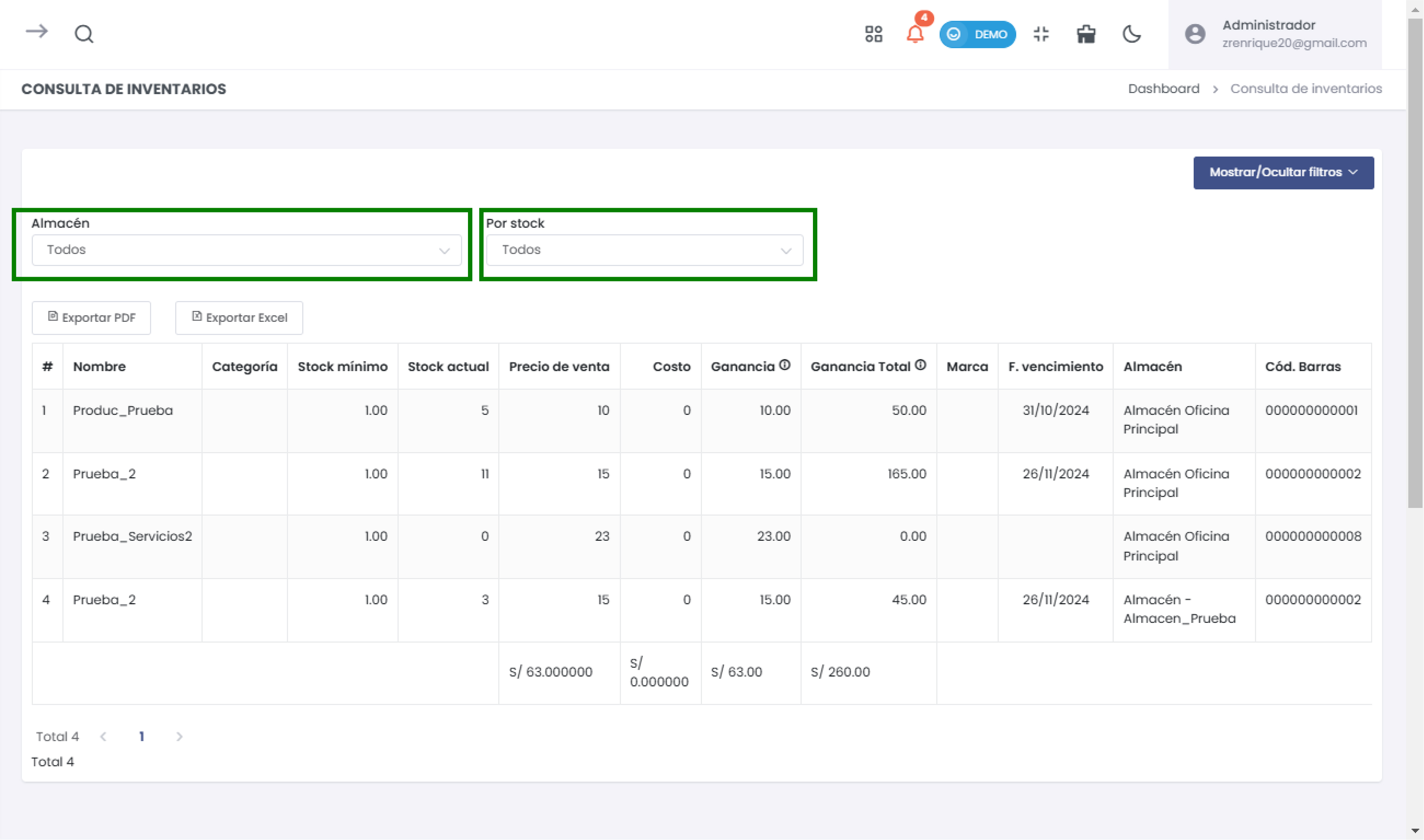Open the notifications bell icon
The height and width of the screenshot is (840, 1424).
915,34
